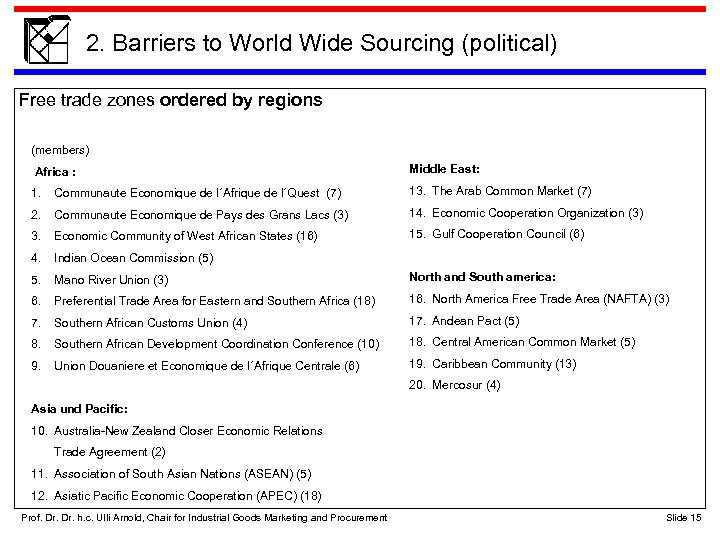Click the '(members)' label
Image resolution: width=720 pixels, height=540 pixels.
(x=60, y=150)
